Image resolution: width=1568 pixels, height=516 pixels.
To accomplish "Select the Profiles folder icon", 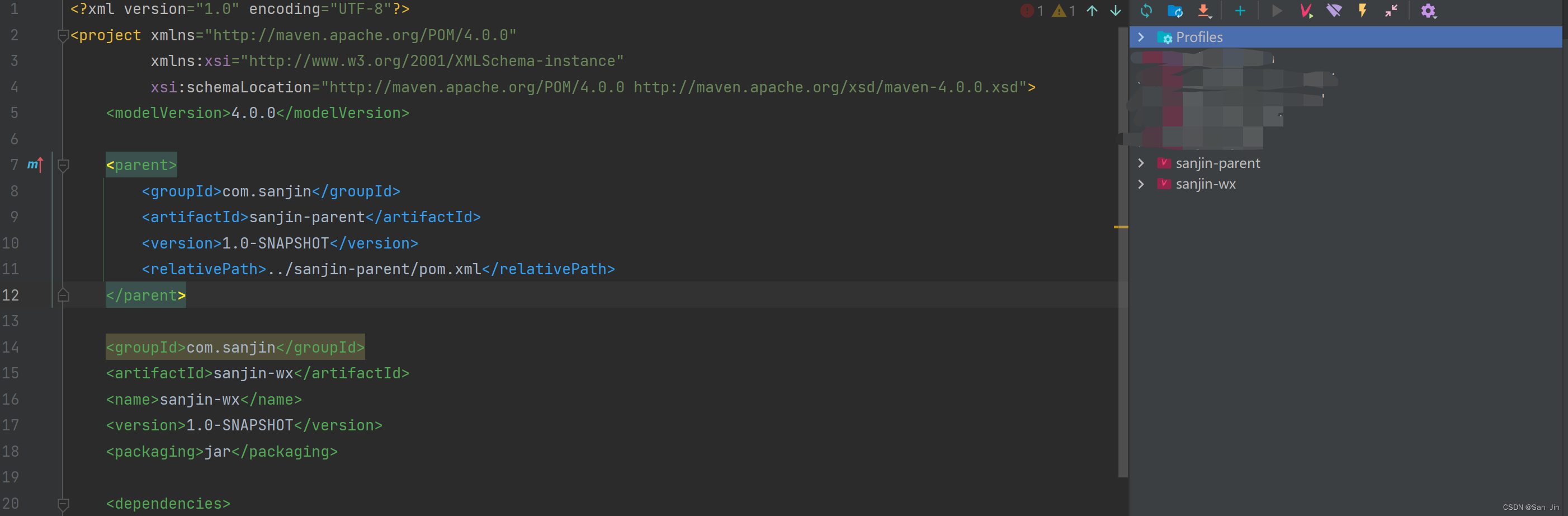I will click(1164, 37).
